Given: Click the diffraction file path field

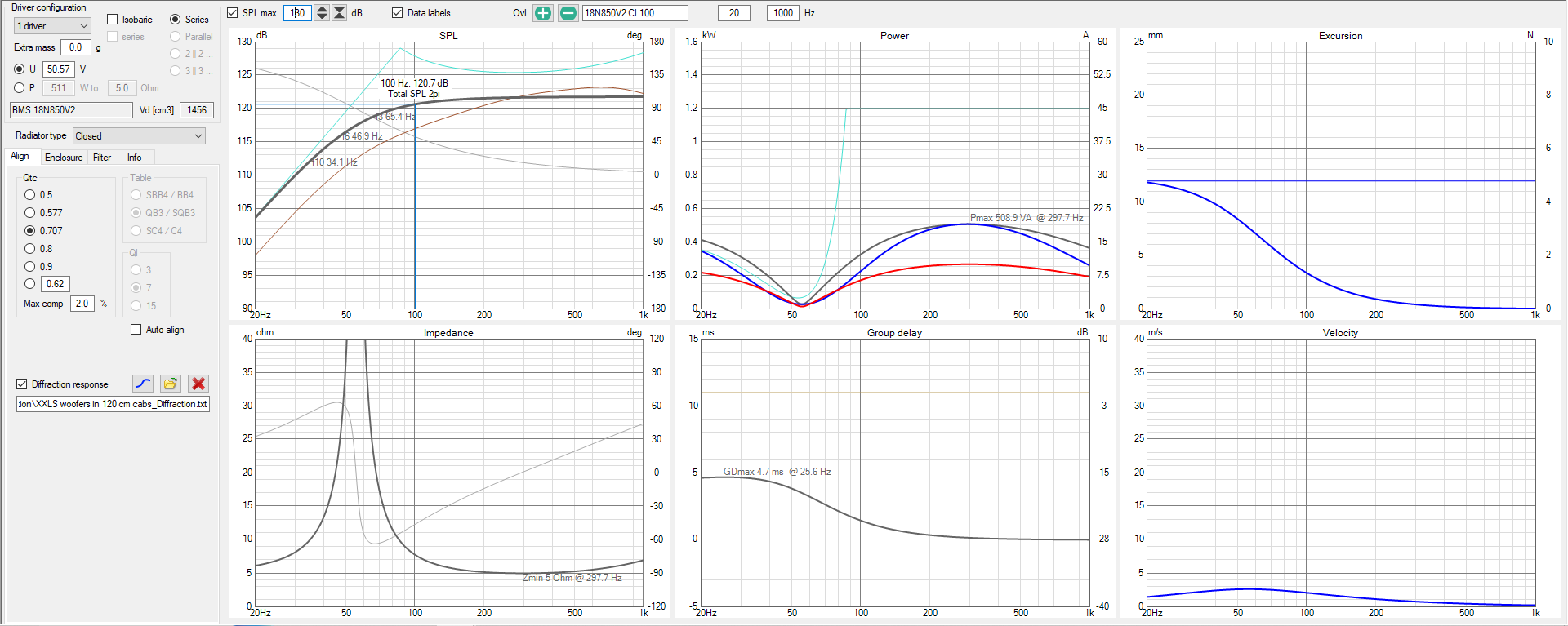Looking at the screenshot, I should click(113, 404).
